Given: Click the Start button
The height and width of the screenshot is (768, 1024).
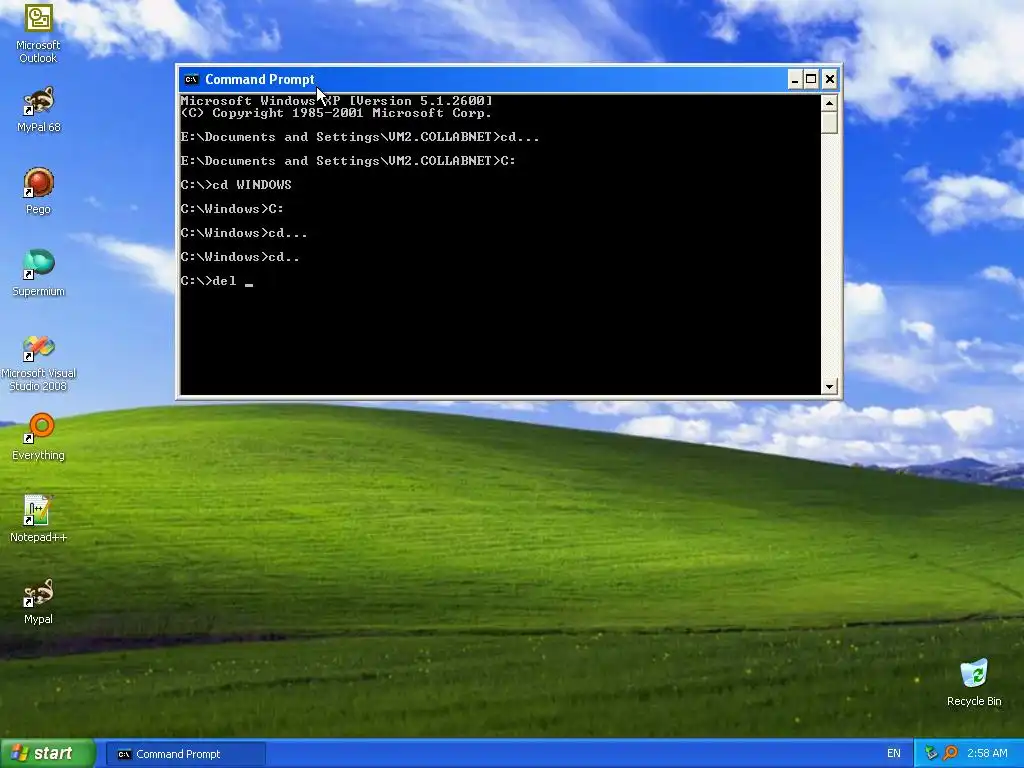Looking at the screenshot, I should pos(47,754).
